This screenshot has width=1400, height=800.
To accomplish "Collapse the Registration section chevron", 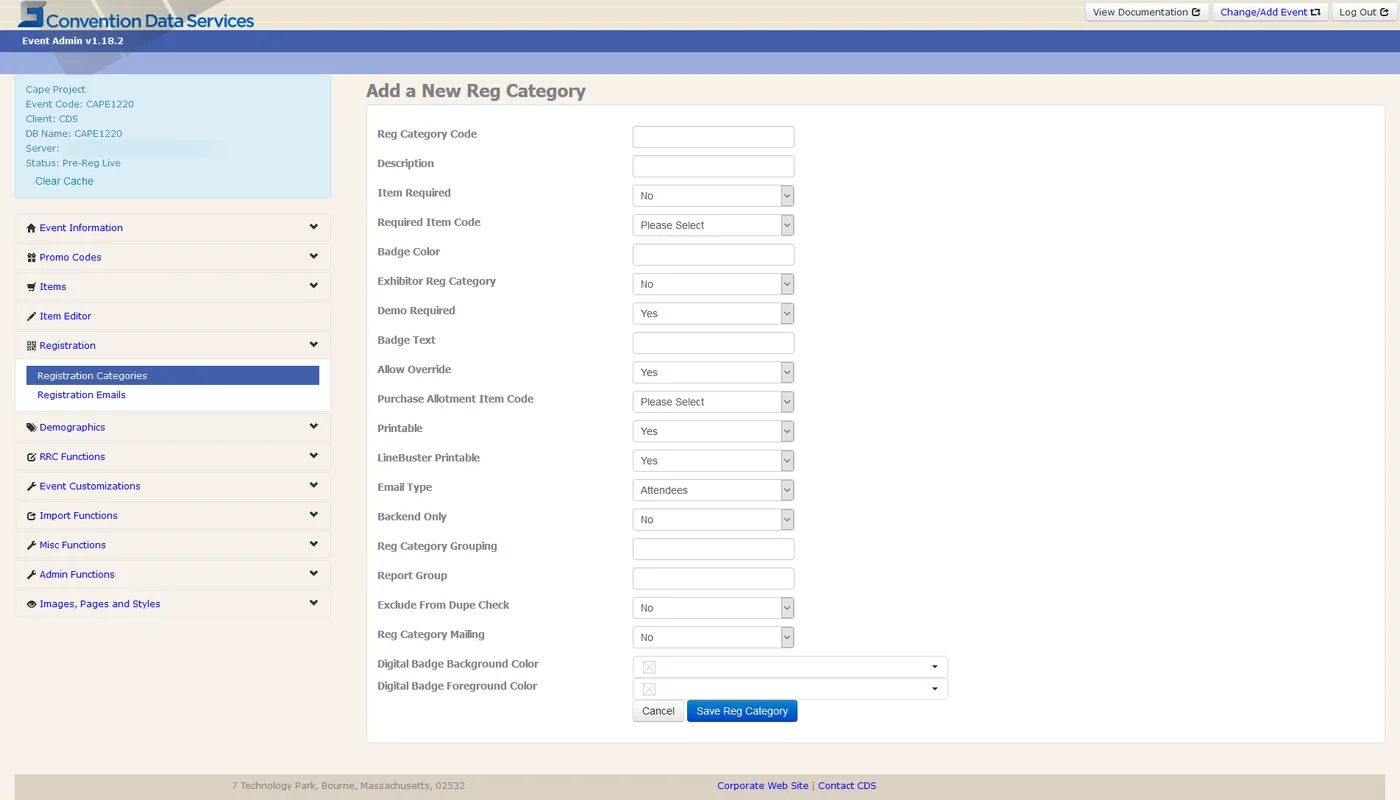I will tap(314, 345).
